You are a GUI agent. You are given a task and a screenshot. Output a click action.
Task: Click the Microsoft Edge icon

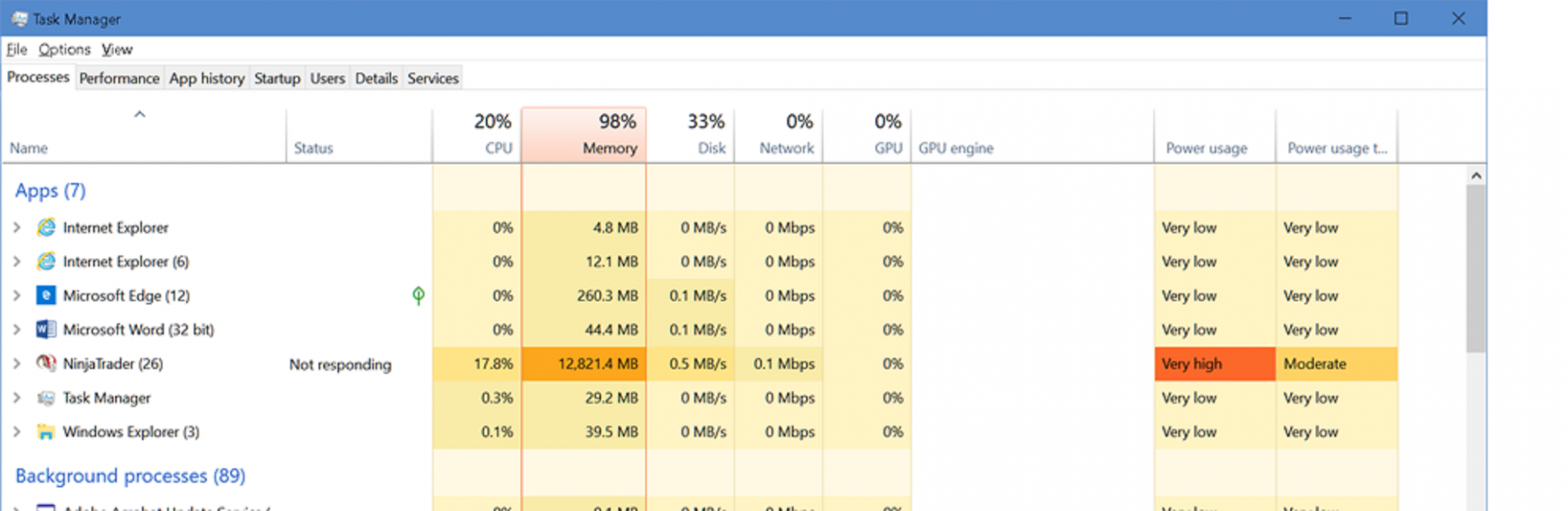tap(47, 295)
